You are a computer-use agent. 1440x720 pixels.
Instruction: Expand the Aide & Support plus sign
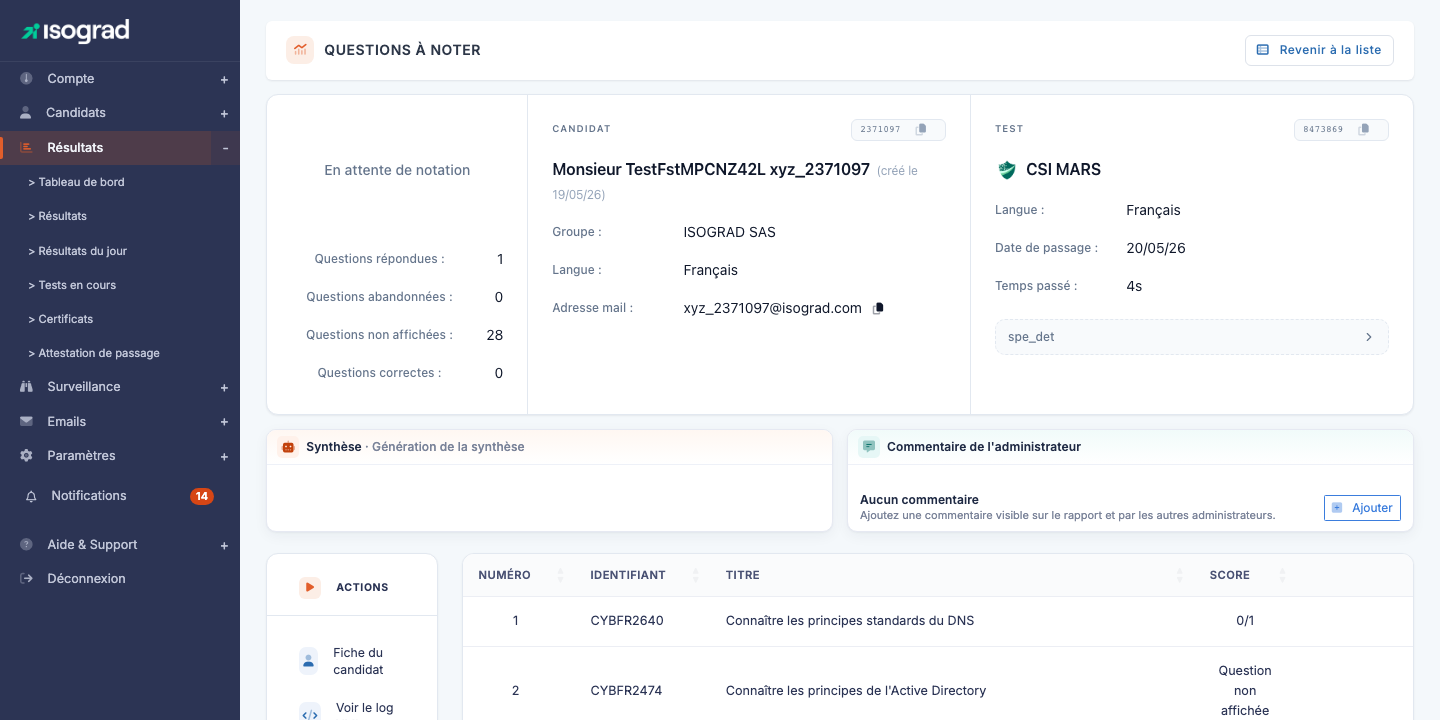pos(224,546)
